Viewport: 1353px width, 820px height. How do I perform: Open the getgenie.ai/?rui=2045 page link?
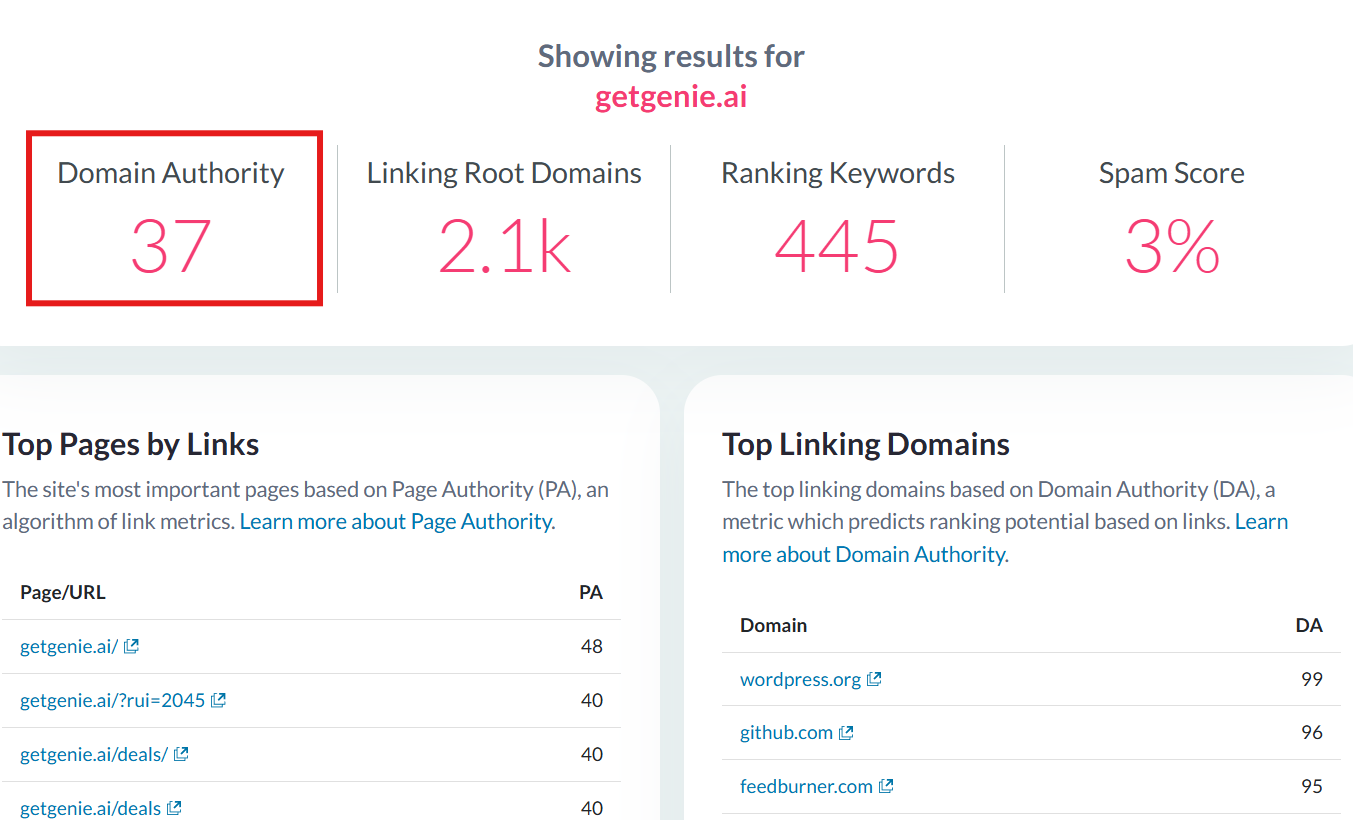pyautogui.click(x=113, y=700)
